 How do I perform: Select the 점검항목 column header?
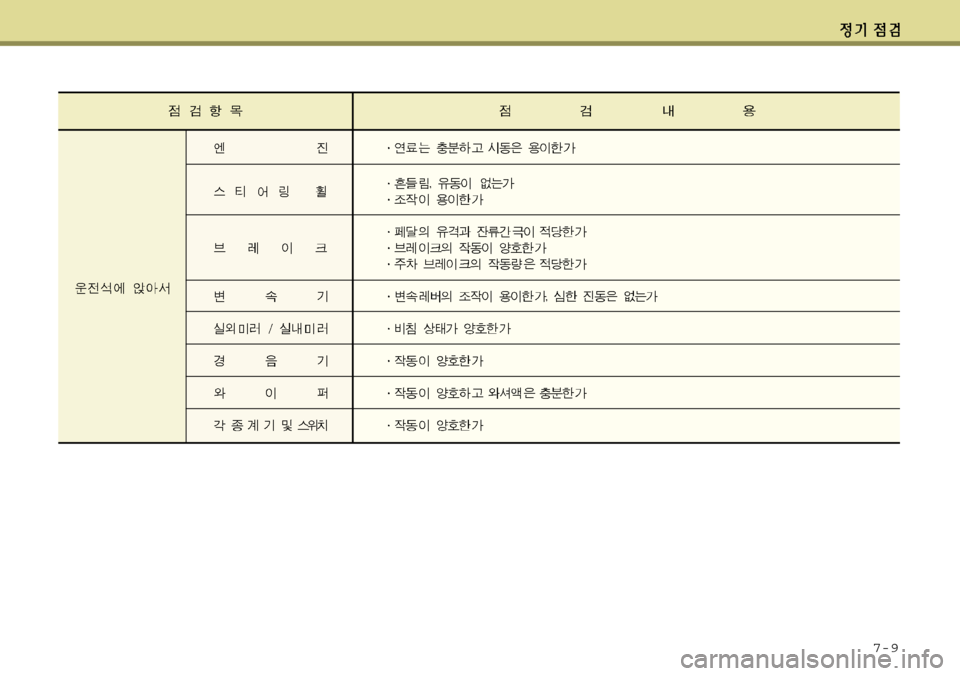(x=206, y=111)
